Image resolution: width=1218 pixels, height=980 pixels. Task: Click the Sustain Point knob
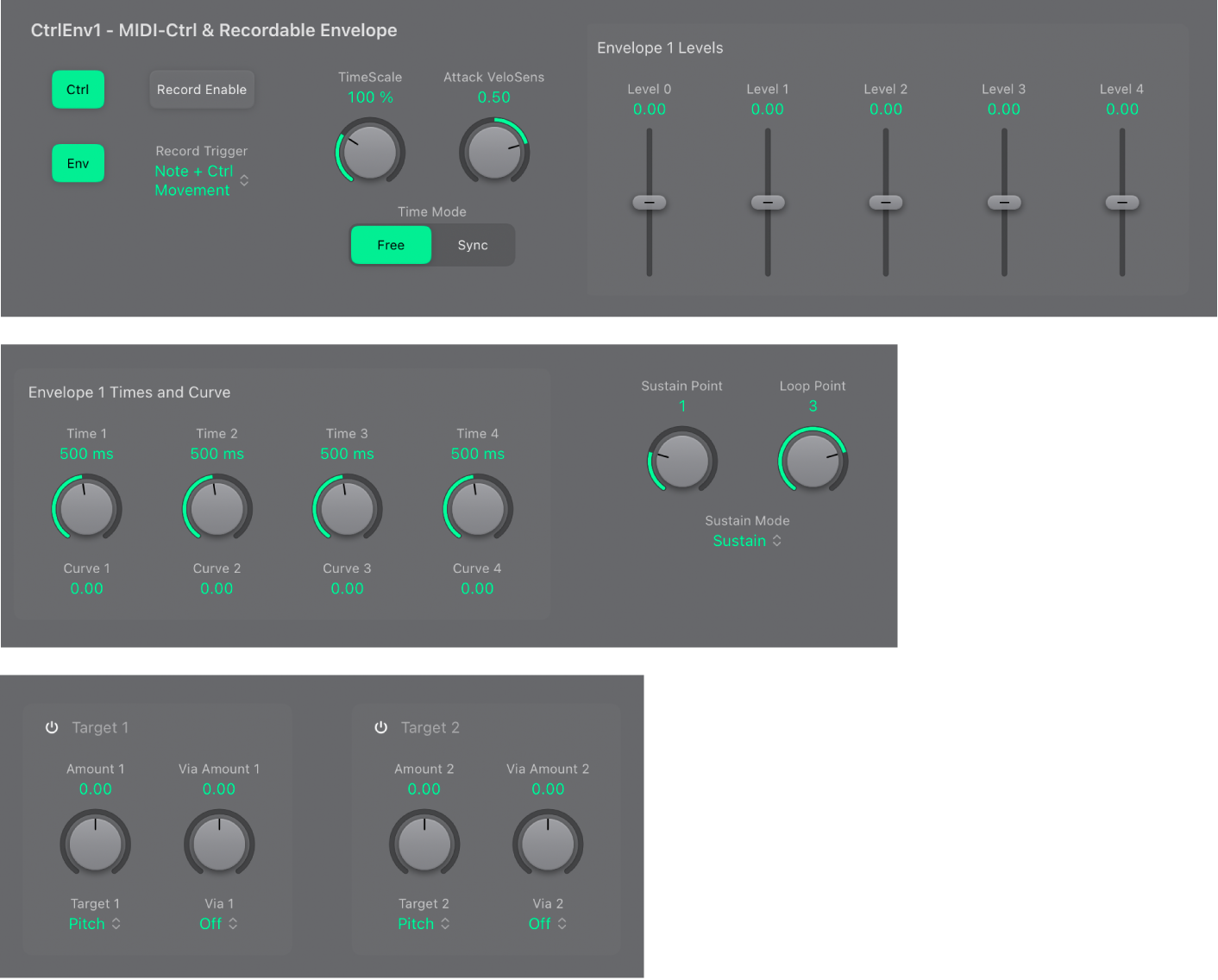[x=682, y=460]
